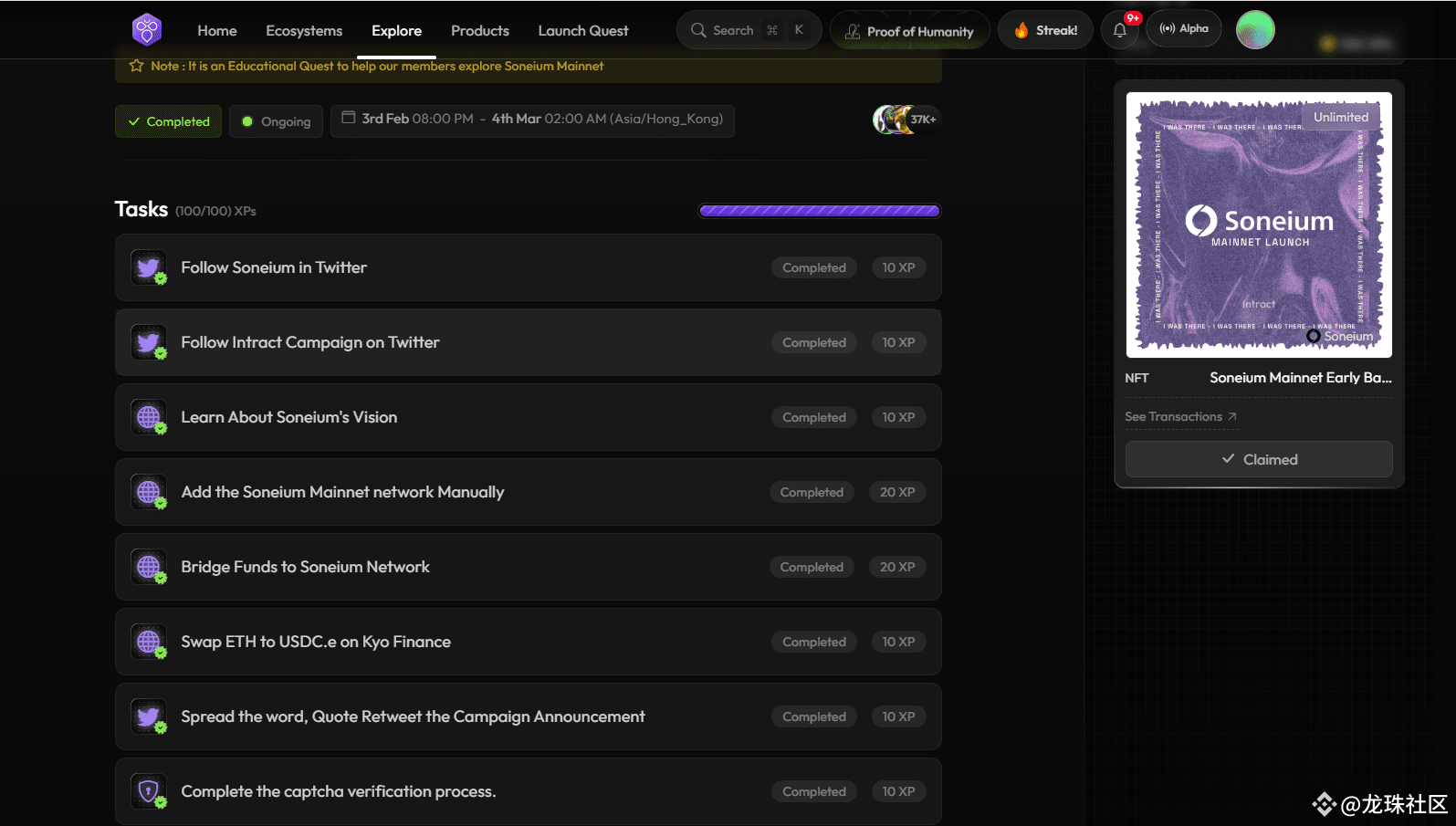Open the See Transactions link
The image size is (1456, 826).
coord(1180,416)
